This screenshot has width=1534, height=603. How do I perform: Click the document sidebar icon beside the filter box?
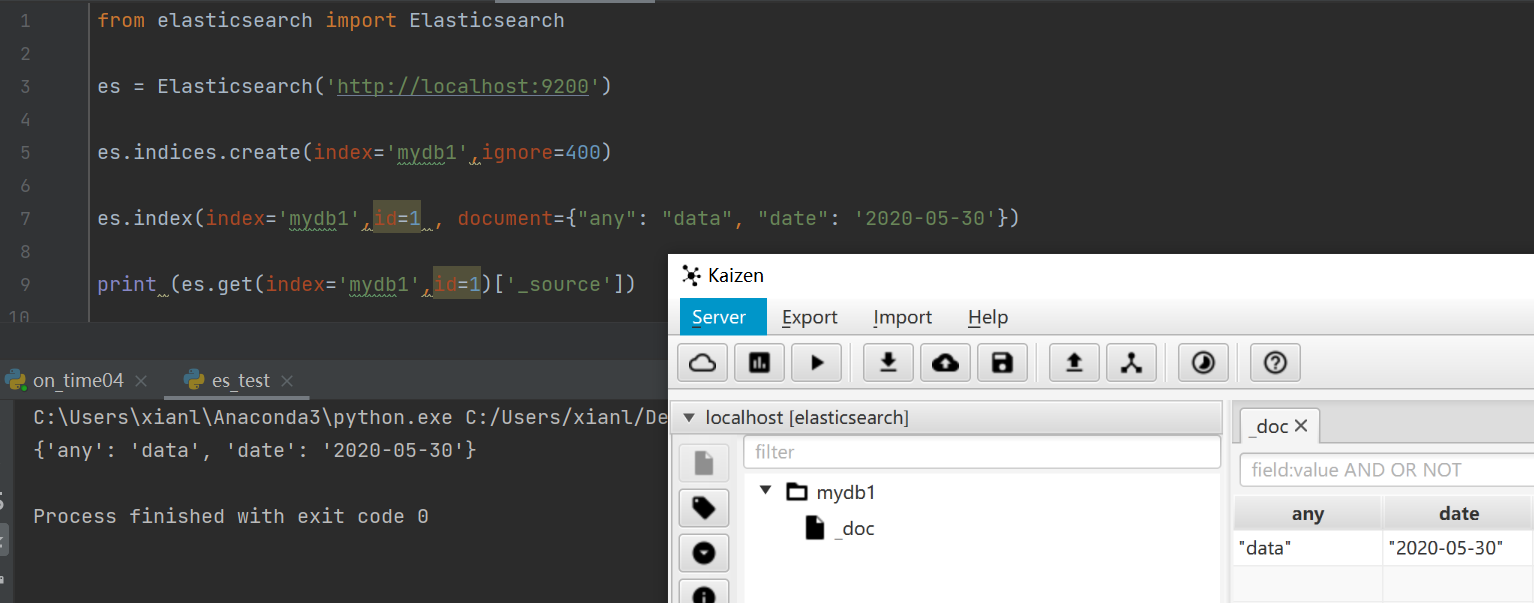point(704,463)
